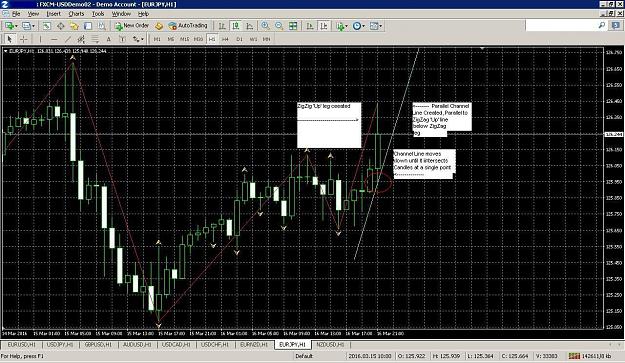Open the View menu
625x363 pixels.
[33, 14]
